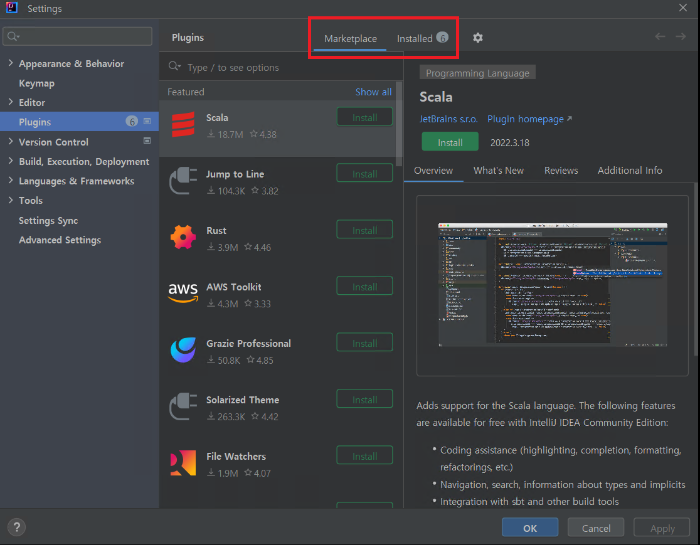Expand the Tools settings node
700x545 pixels.
pyautogui.click(x=11, y=200)
